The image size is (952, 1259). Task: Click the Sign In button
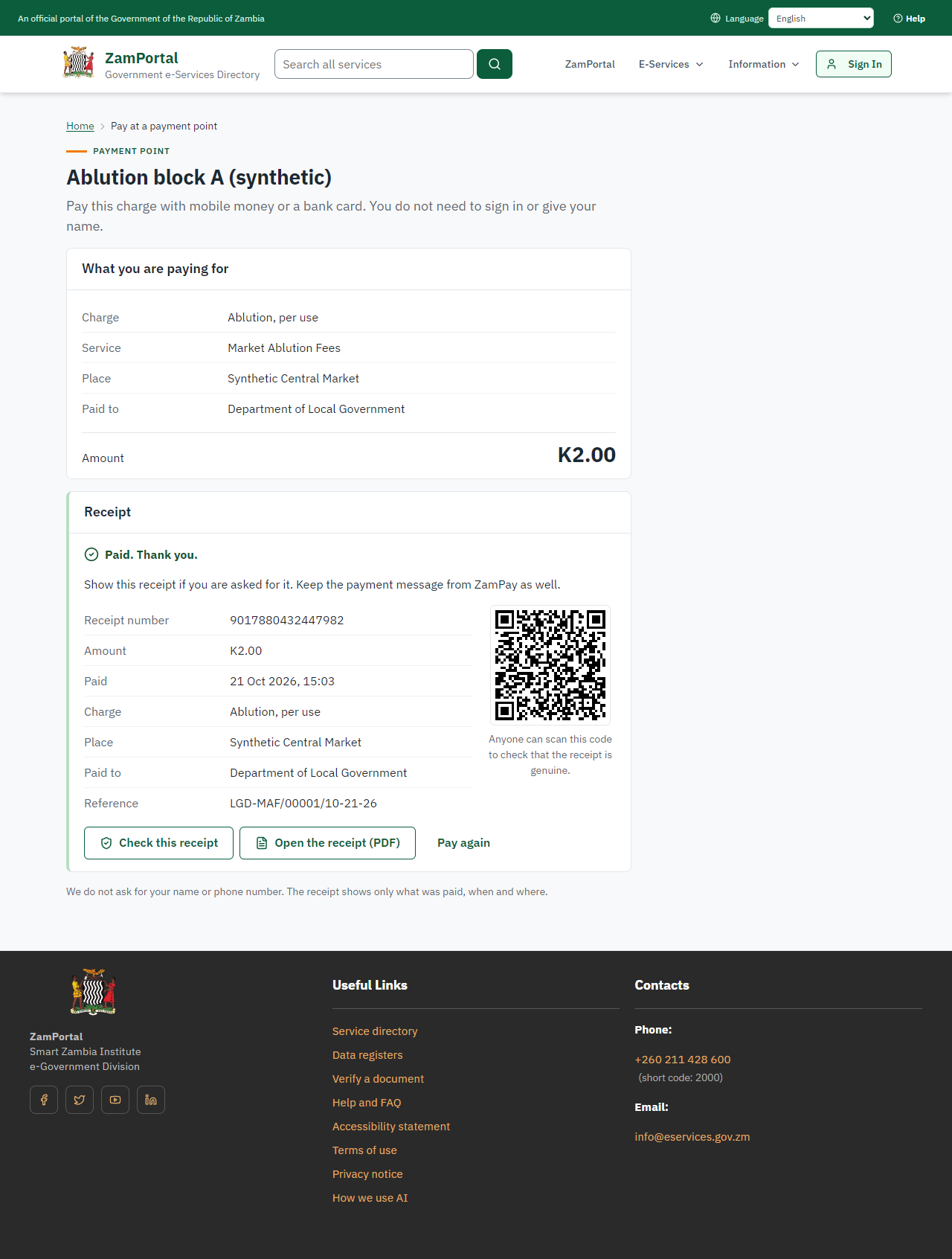[x=854, y=64]
